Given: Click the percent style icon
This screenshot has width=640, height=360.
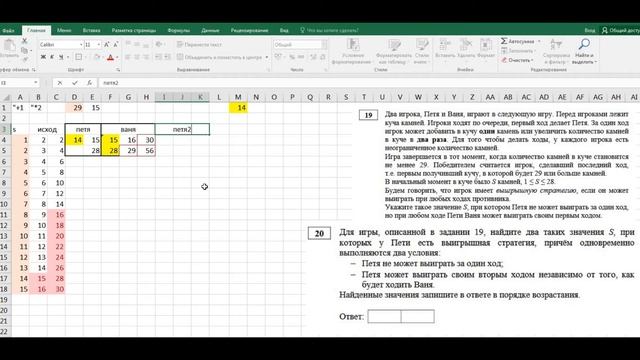Looking at the screenshot, I should tap(292, 57).
